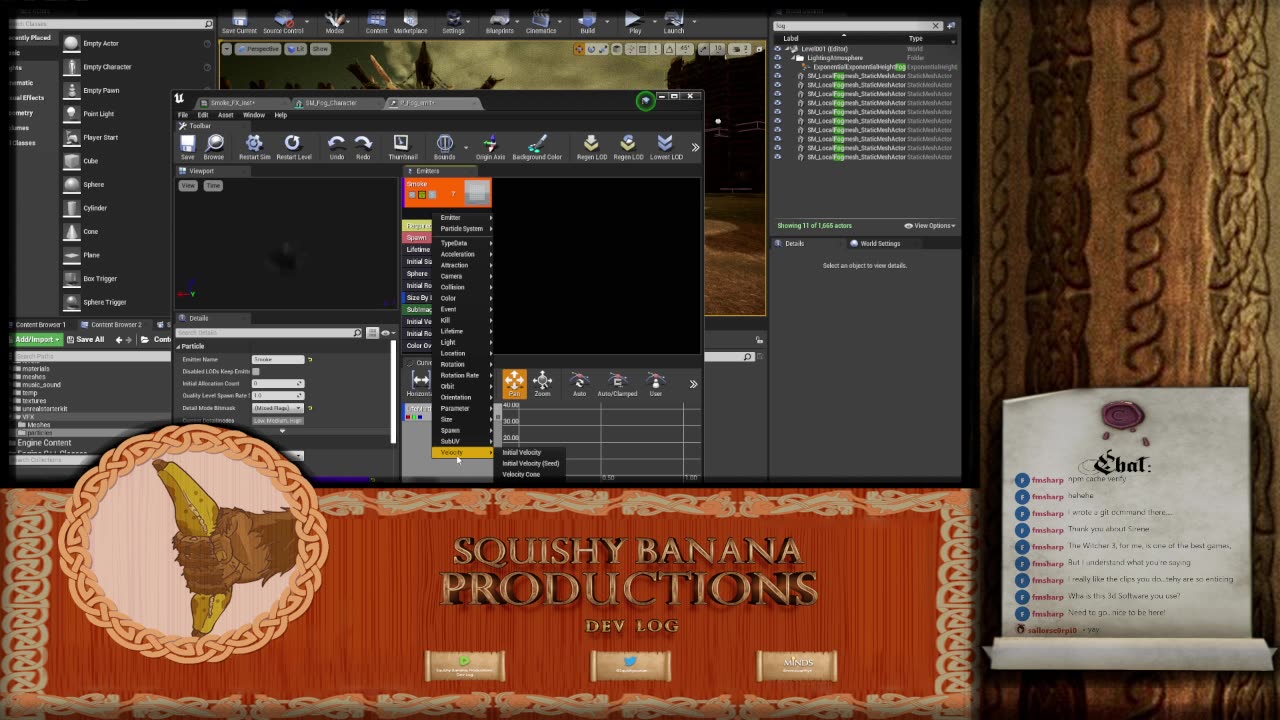The height and width of the screenshot is (720, 1280).
Task: Choose Initial Velocity from submenu
Action: coord(521,452)
